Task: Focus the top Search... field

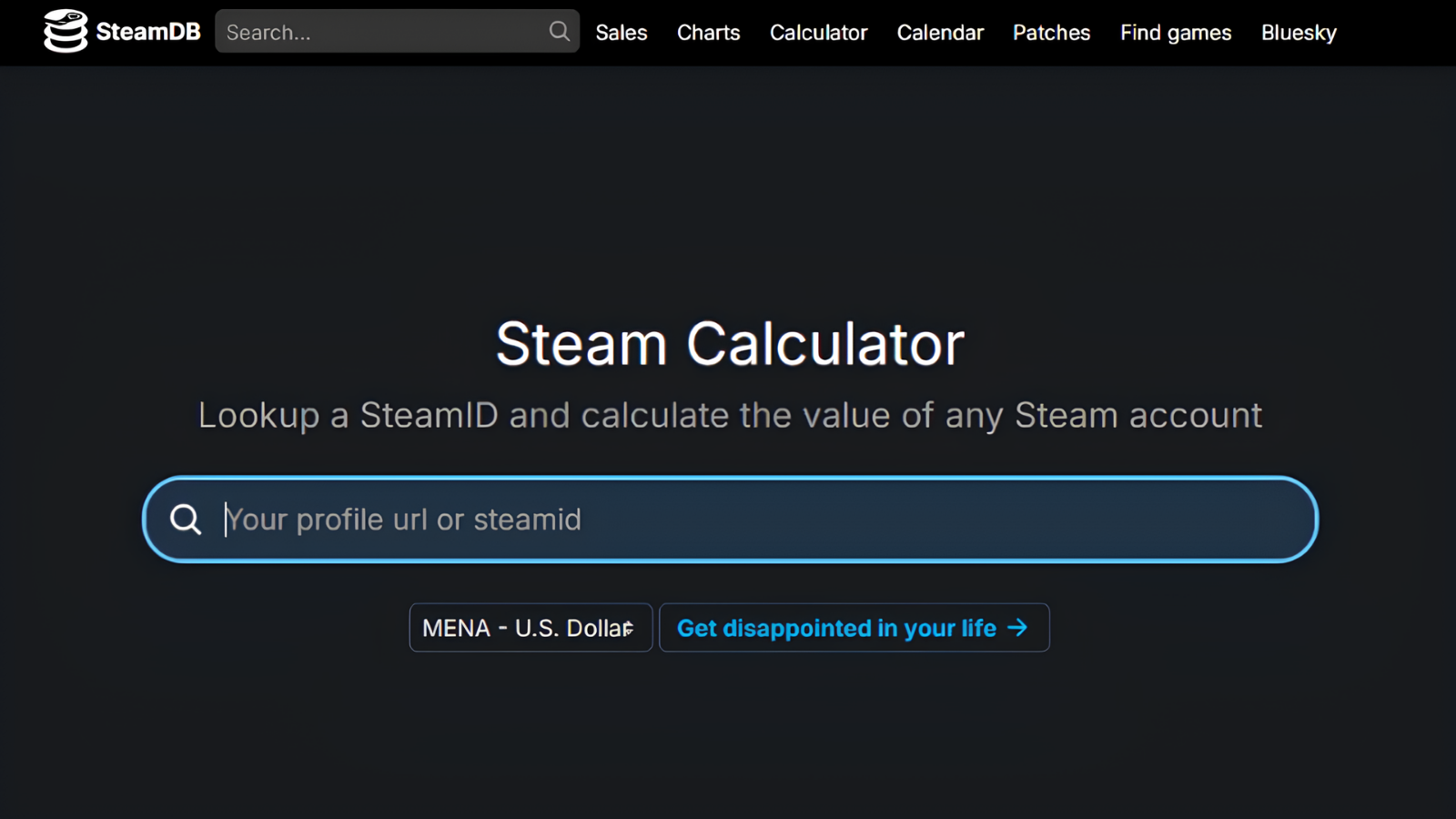Action: click(382, 32)
